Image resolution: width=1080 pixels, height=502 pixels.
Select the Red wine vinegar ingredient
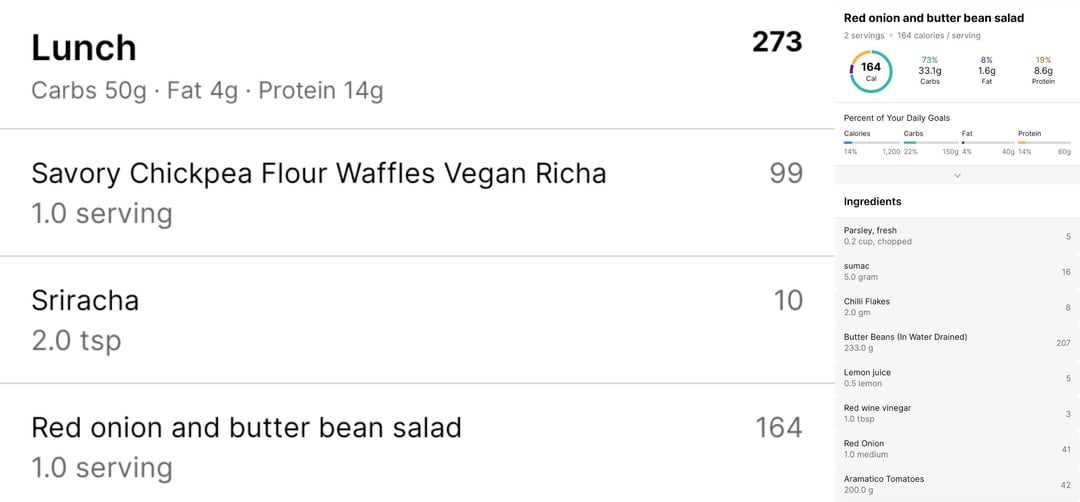957,413
